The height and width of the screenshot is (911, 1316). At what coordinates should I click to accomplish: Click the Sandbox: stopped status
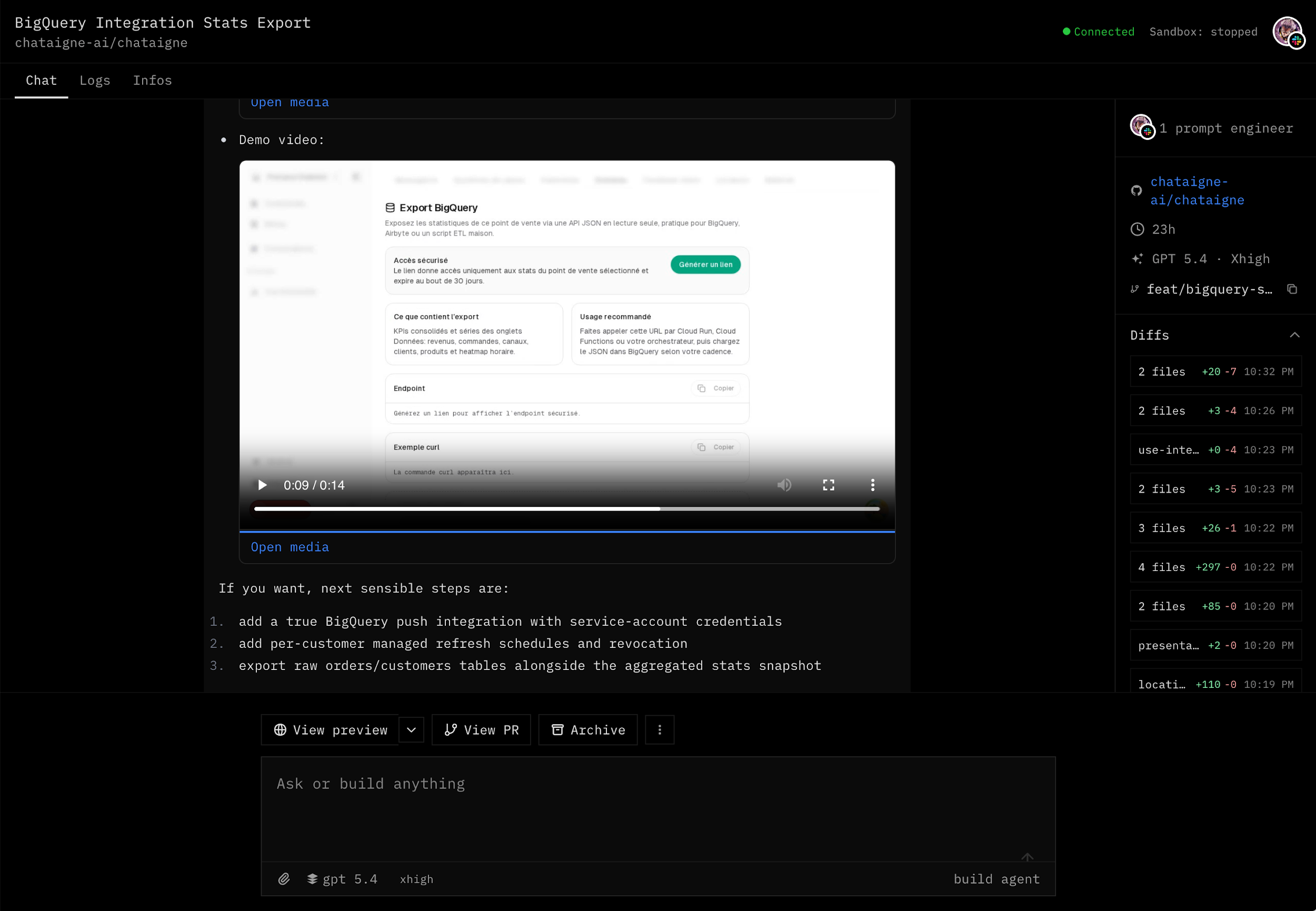tap(1203, 32)
